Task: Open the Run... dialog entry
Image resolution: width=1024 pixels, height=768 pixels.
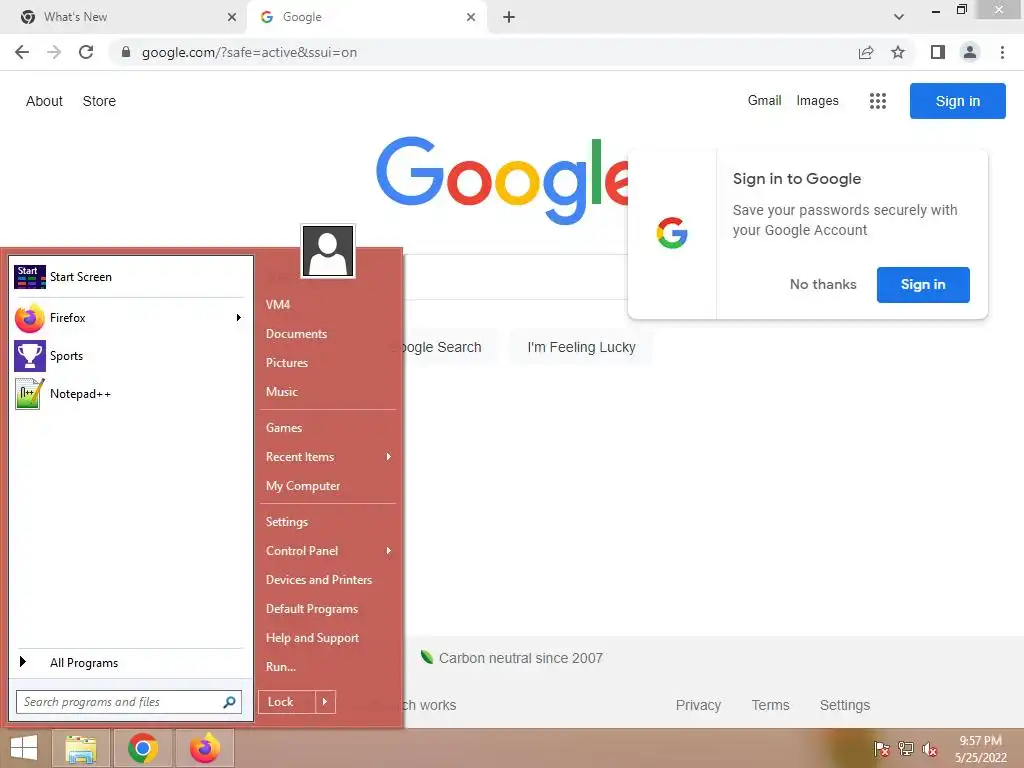Action: (x=281, y=667)
